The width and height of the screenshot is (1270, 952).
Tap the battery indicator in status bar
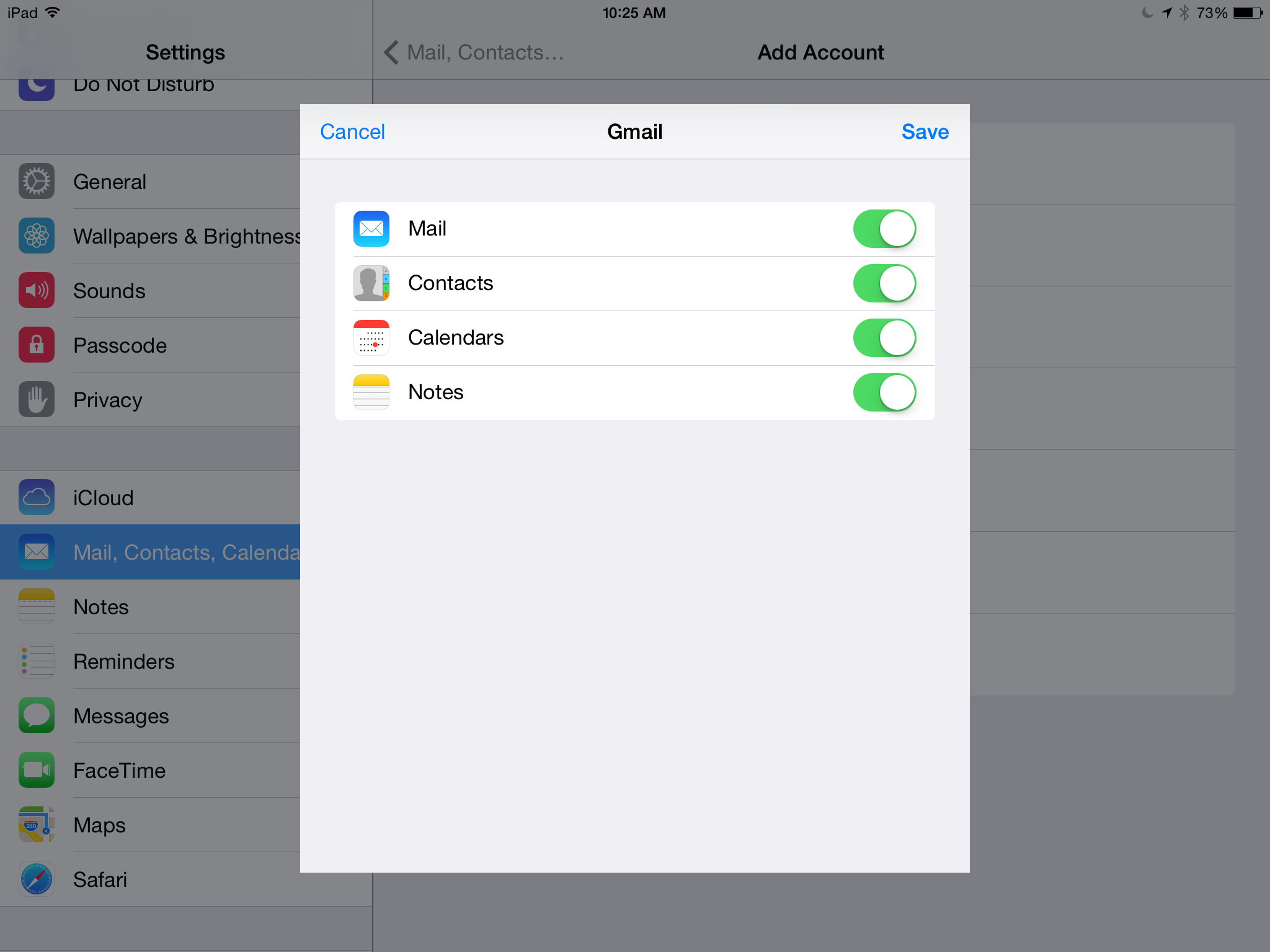point(1247,13)
